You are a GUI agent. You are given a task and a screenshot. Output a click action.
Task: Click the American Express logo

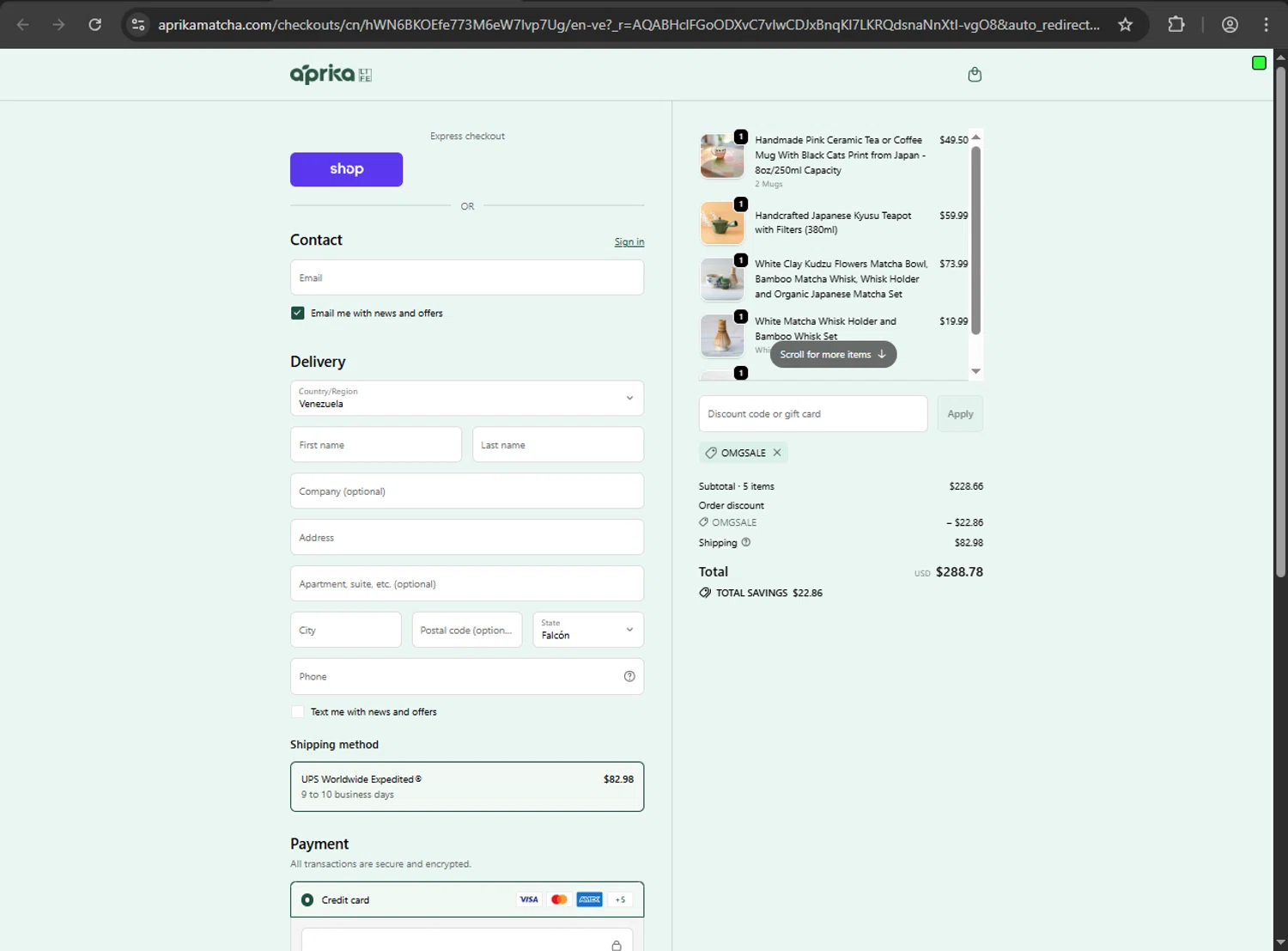589,899
